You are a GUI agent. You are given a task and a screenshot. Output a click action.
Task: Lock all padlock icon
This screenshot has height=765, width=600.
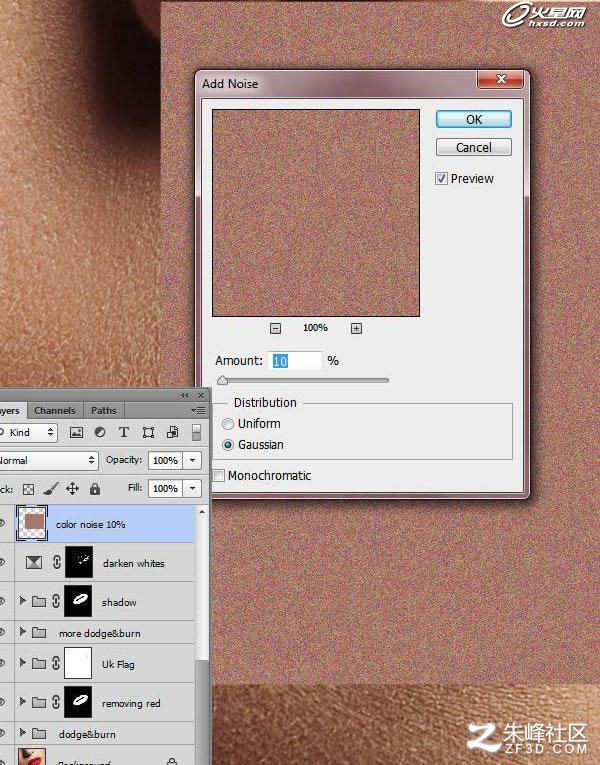pos(95,488)
